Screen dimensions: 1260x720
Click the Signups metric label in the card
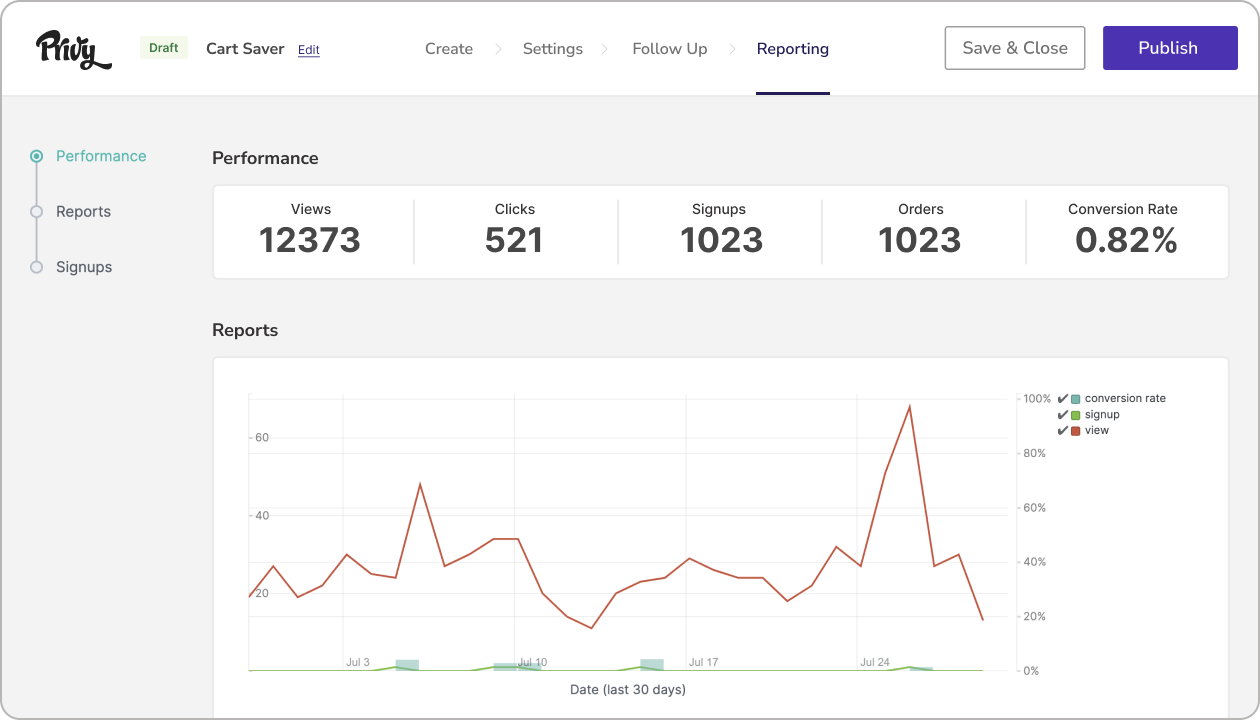click(x=719, y=209)
